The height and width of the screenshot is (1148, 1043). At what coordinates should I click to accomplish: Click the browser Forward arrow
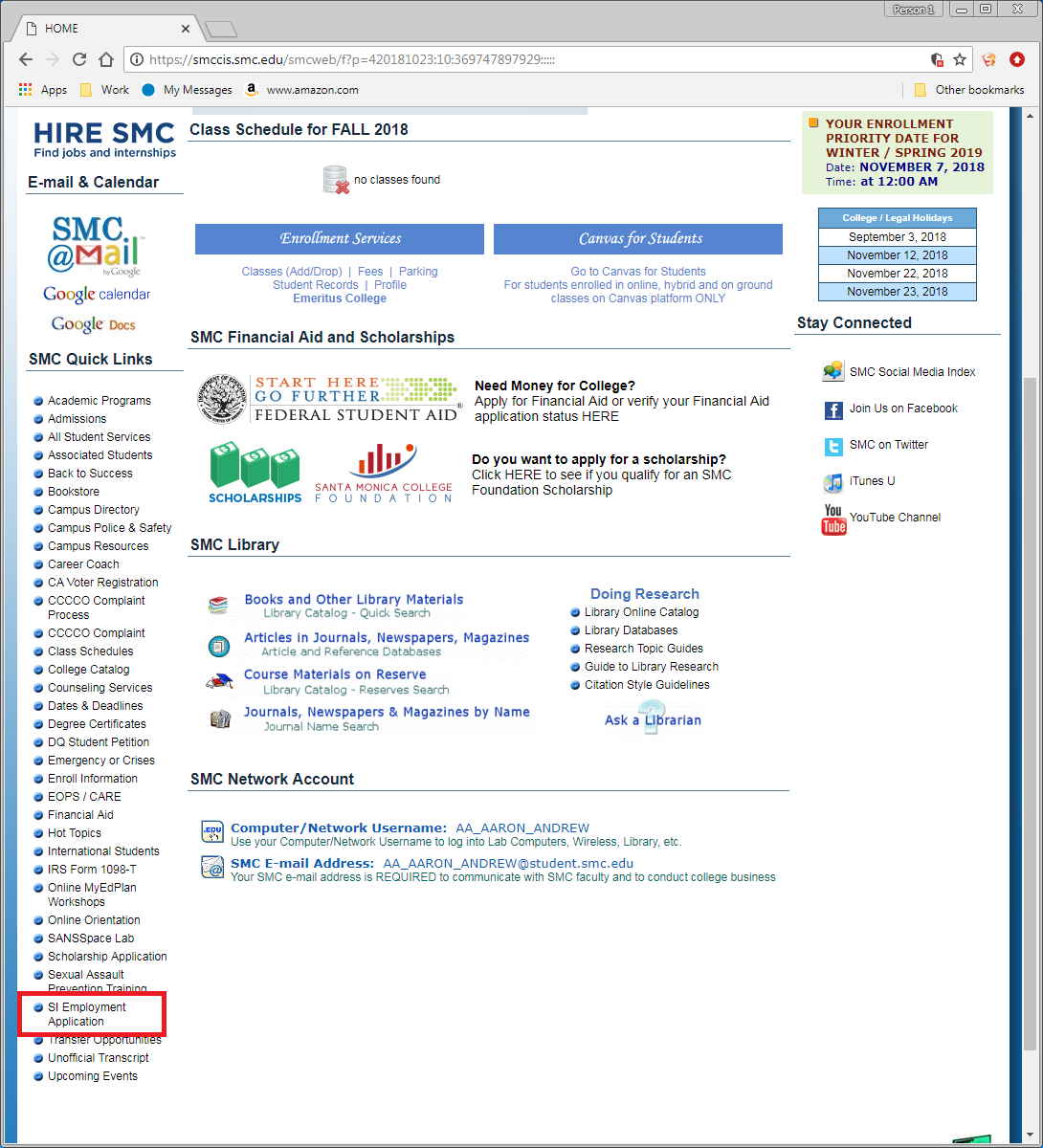click(53, 59)
